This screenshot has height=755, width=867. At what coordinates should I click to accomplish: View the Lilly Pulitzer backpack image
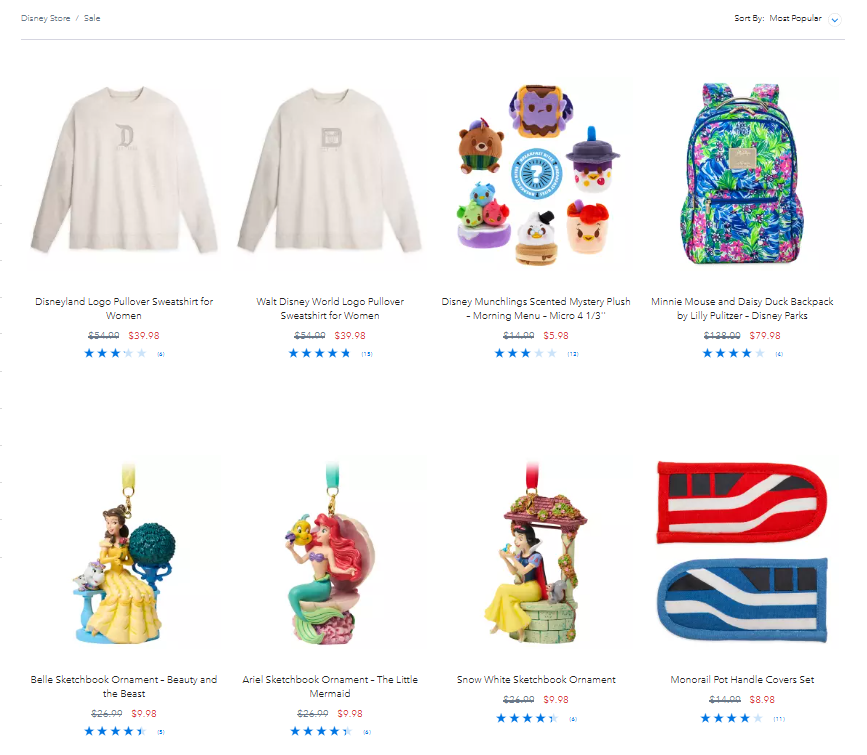pyautogui.click(x=742, y=173)
